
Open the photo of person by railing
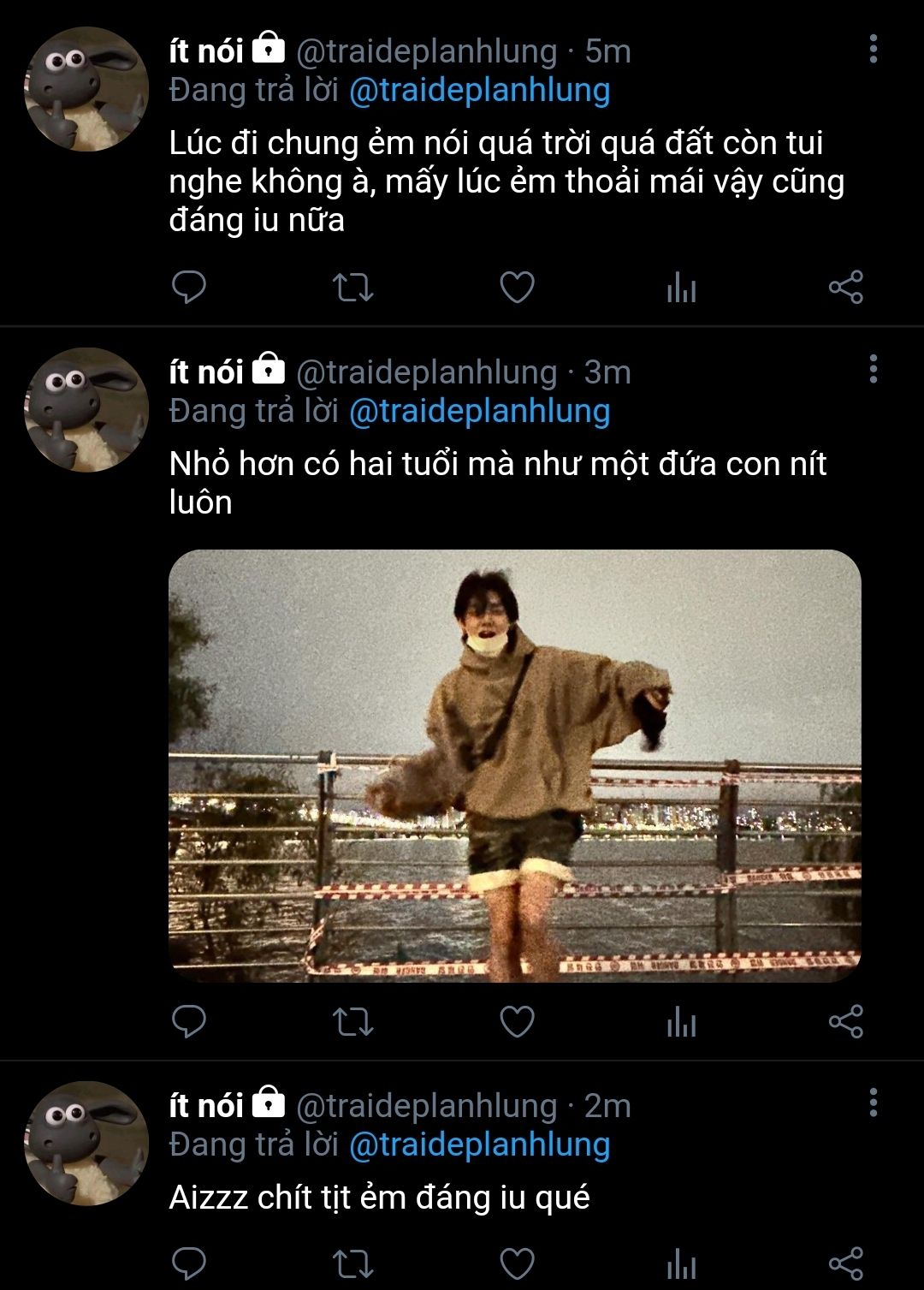(x=515, y=765)
